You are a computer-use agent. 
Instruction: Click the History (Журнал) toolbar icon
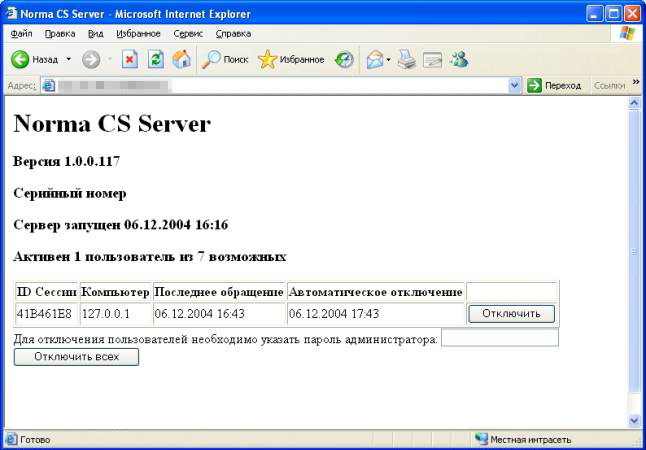pos(344,60)
